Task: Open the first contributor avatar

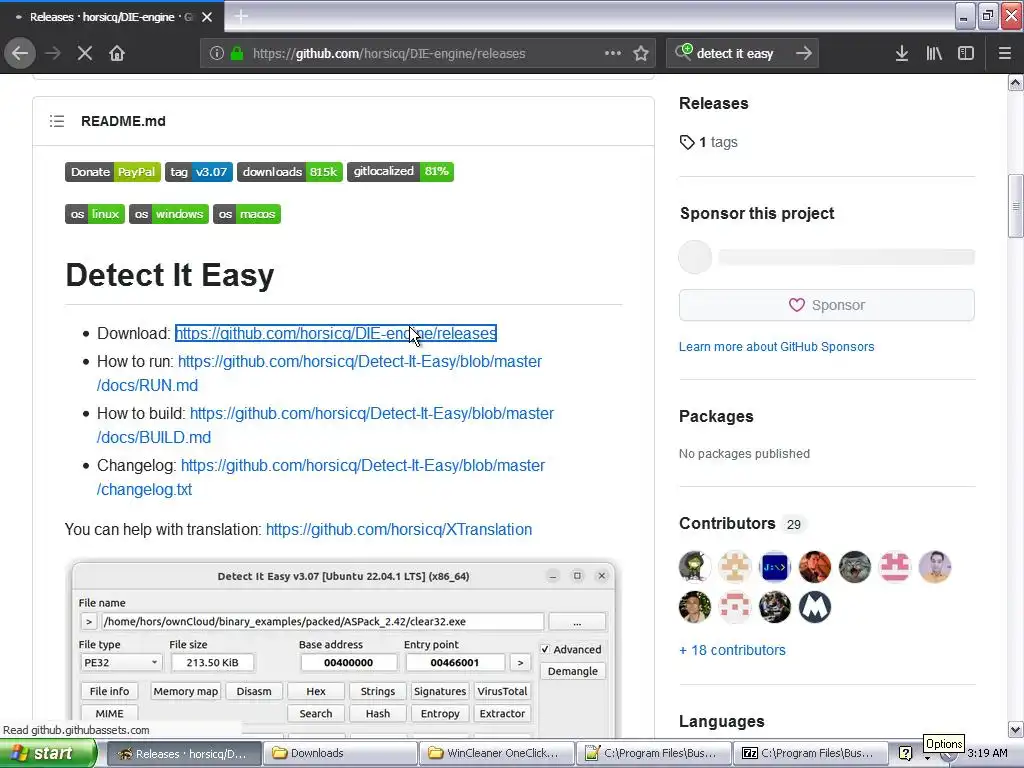Action: 695,566
